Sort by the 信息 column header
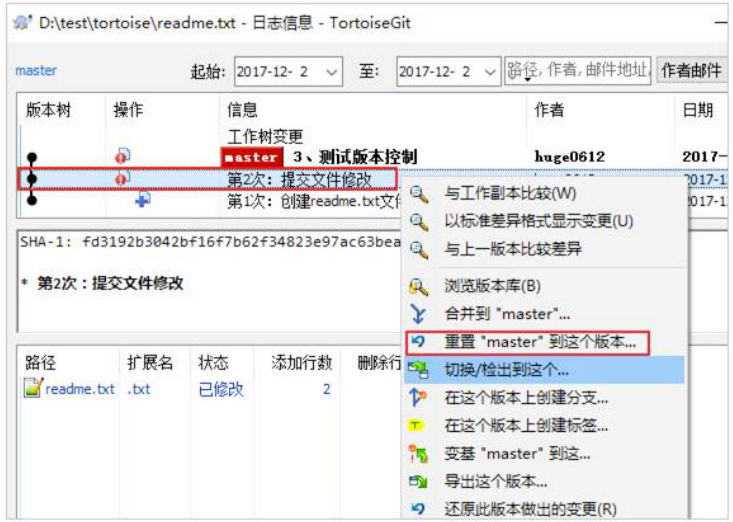The image size is (733, 522). point(242,110)
